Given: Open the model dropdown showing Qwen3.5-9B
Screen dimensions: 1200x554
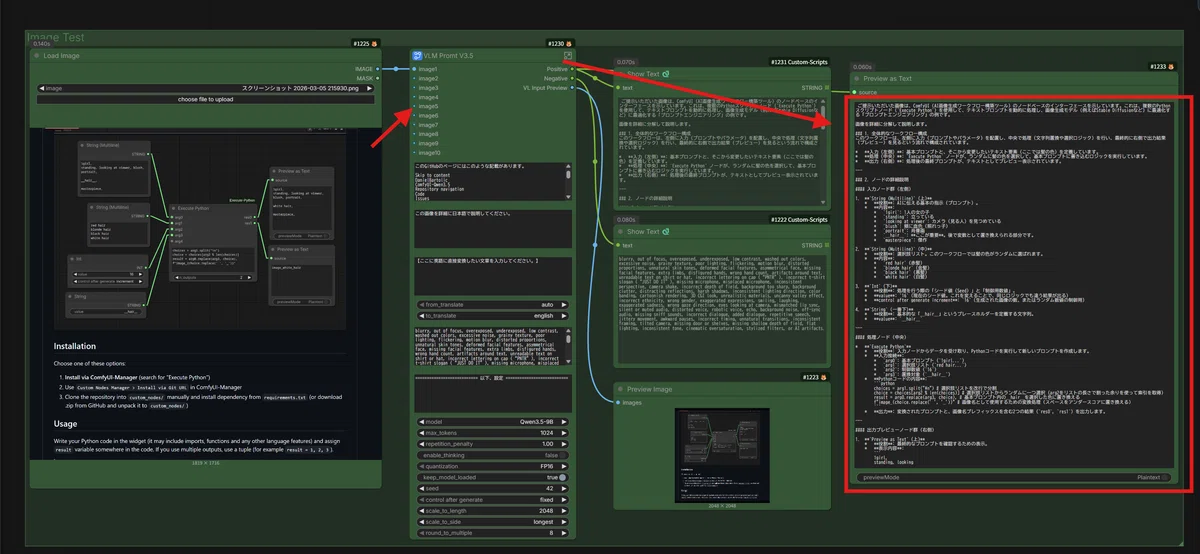Looking at the screenshot, I should [x=493, y=421].
